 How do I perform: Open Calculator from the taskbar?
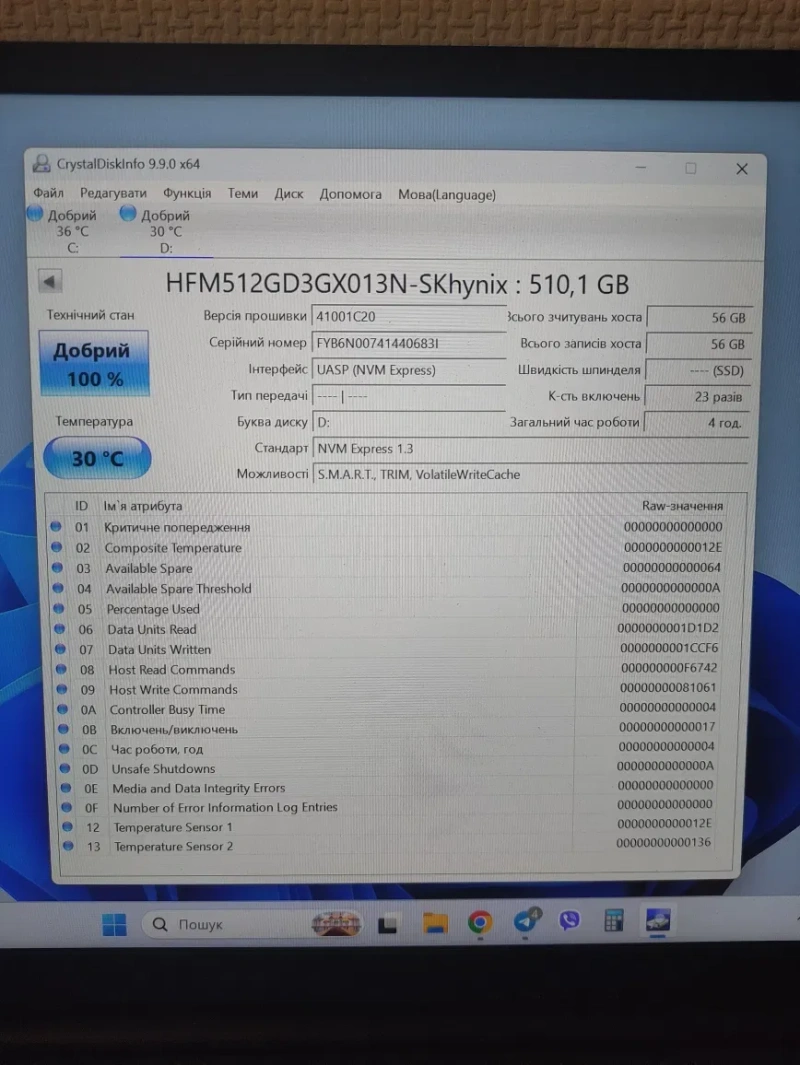click(613, 920)
